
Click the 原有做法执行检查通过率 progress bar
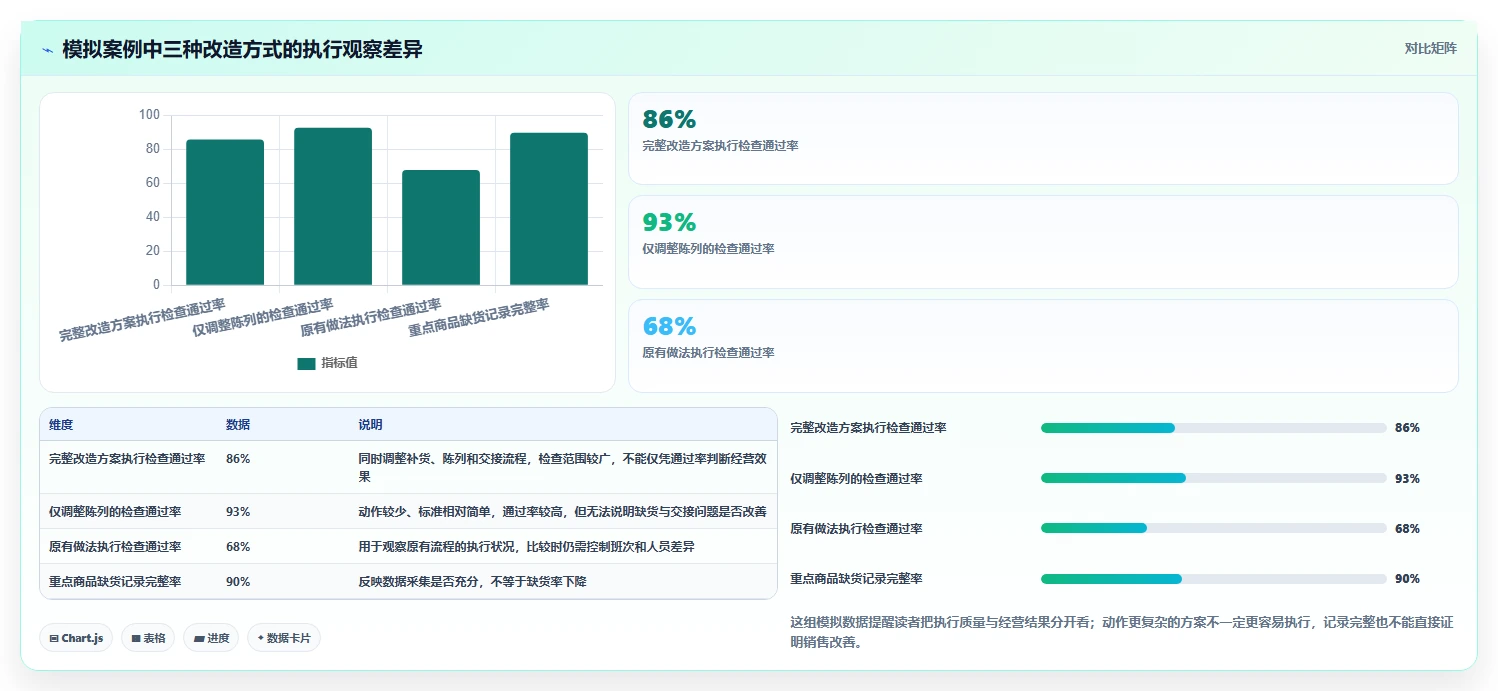pos(1214,528)
